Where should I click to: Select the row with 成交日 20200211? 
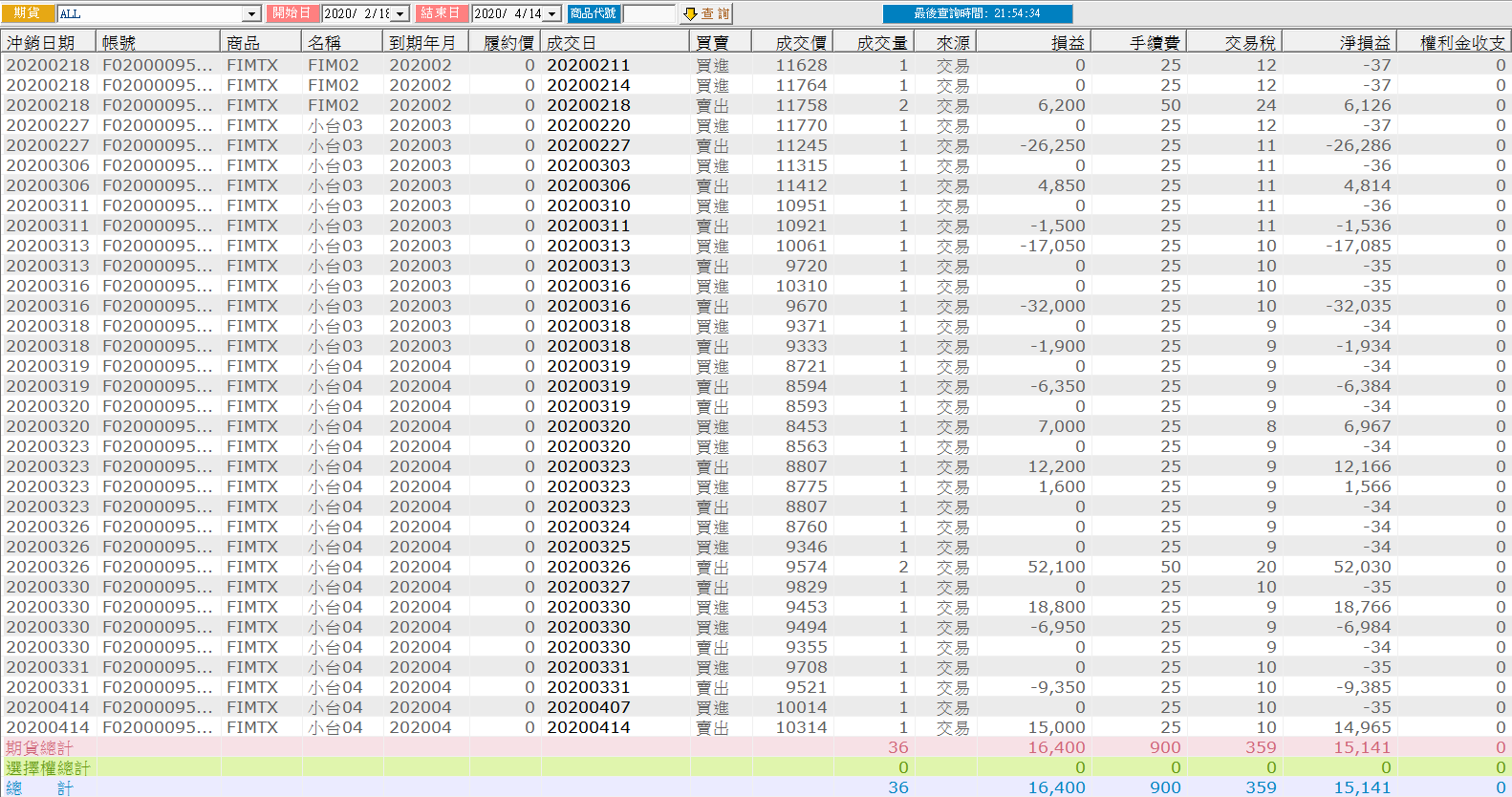tap(755, 65)
